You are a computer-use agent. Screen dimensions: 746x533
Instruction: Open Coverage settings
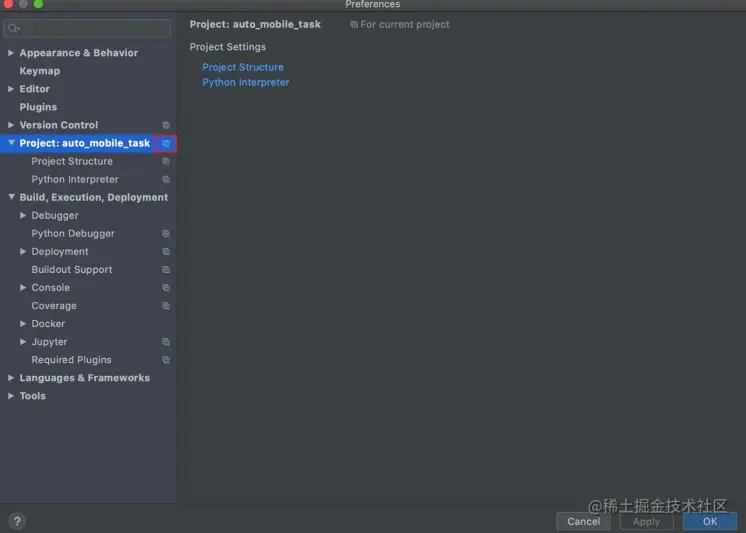point(54,306)
